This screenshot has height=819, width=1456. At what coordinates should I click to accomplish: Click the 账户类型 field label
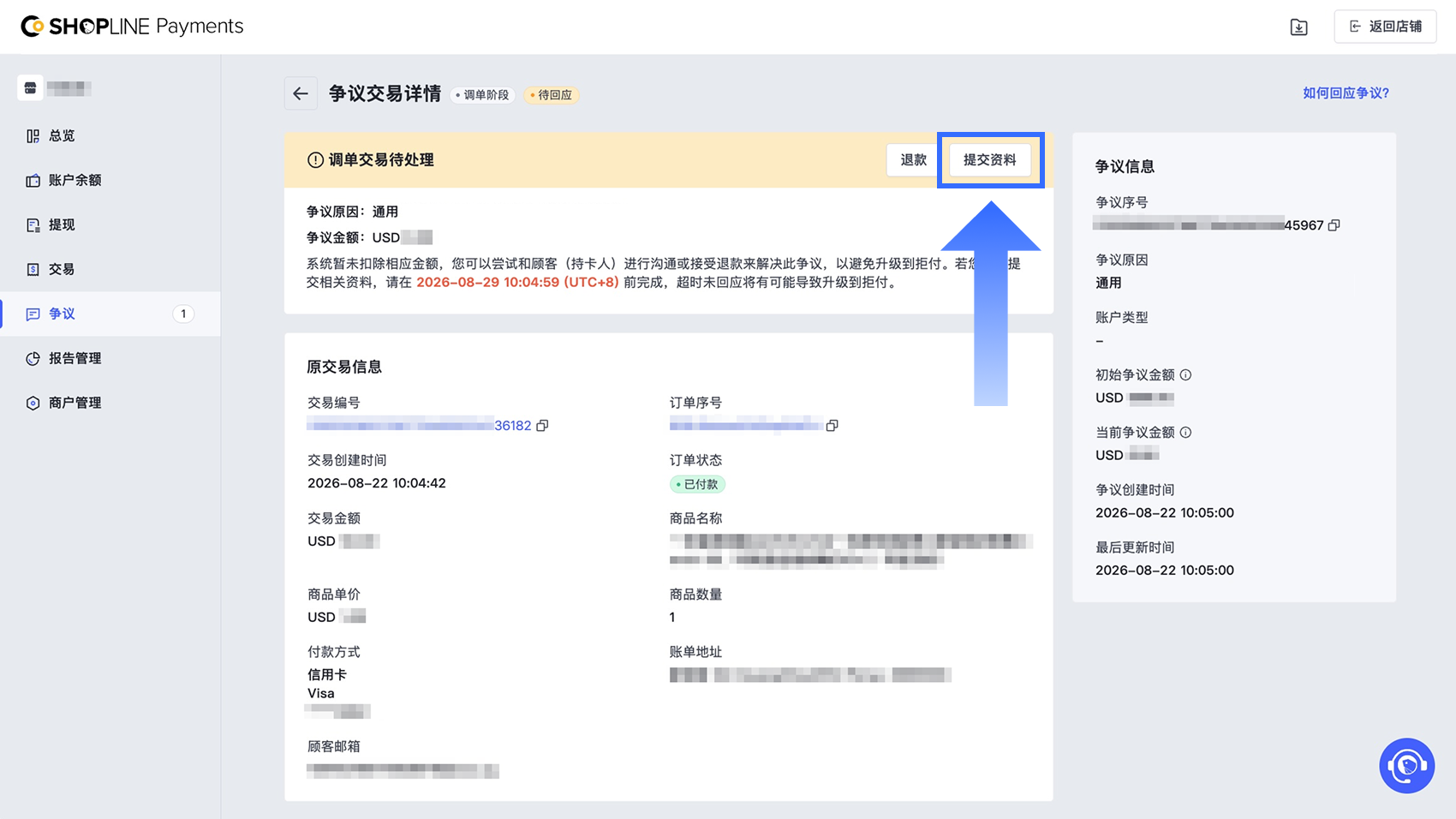point(1122,318)
